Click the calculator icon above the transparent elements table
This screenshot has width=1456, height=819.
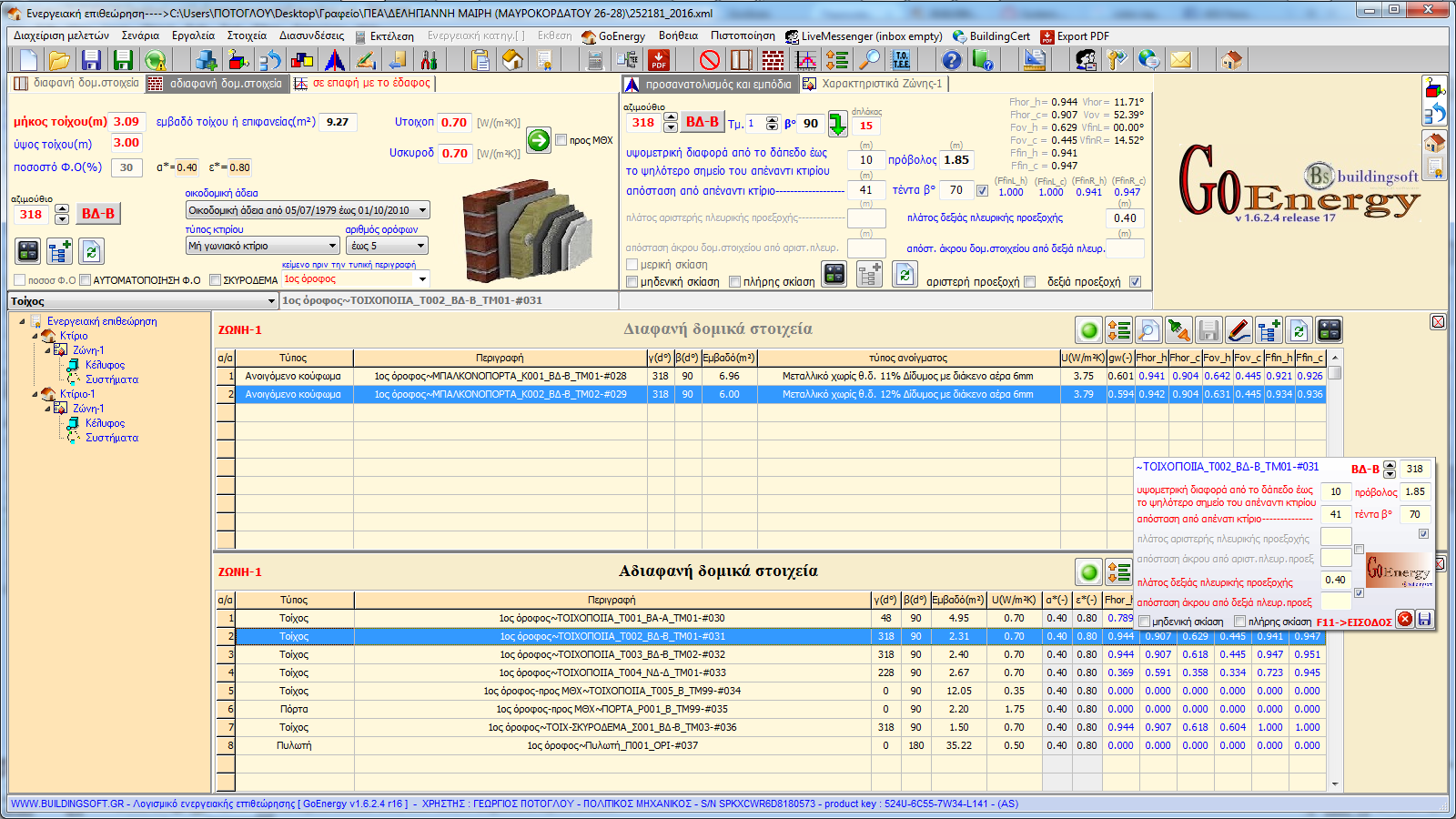coord(1329,330)
